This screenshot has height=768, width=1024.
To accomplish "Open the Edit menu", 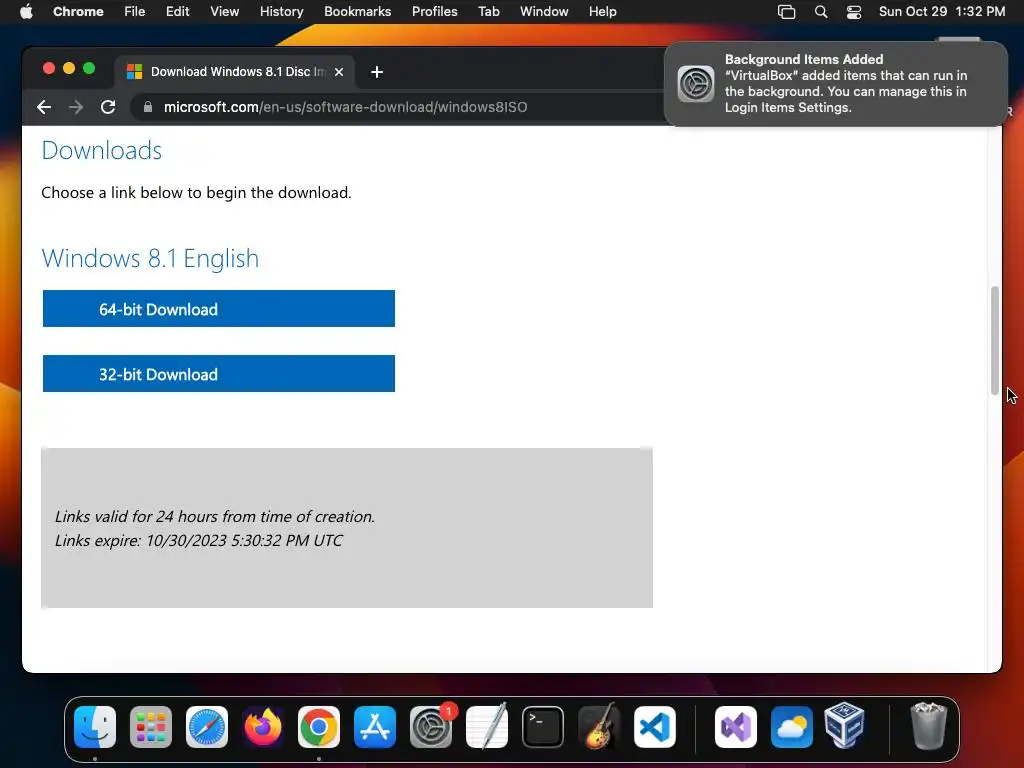I will point(177,12).
